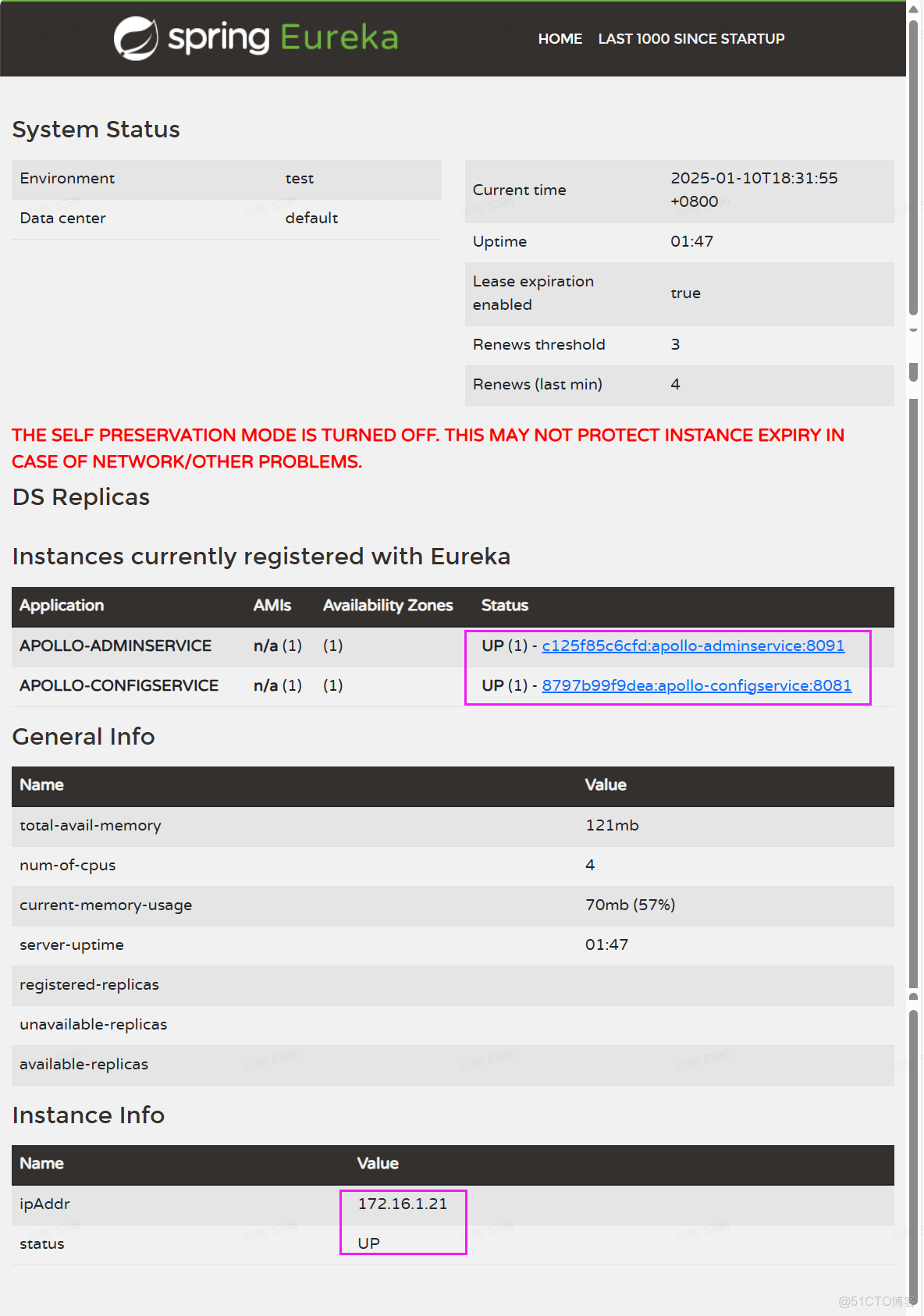Image resolution: width=924 pixels, height=1316 pixels.
Task: Select the 121mb memory value
Action: pos(612,826)
